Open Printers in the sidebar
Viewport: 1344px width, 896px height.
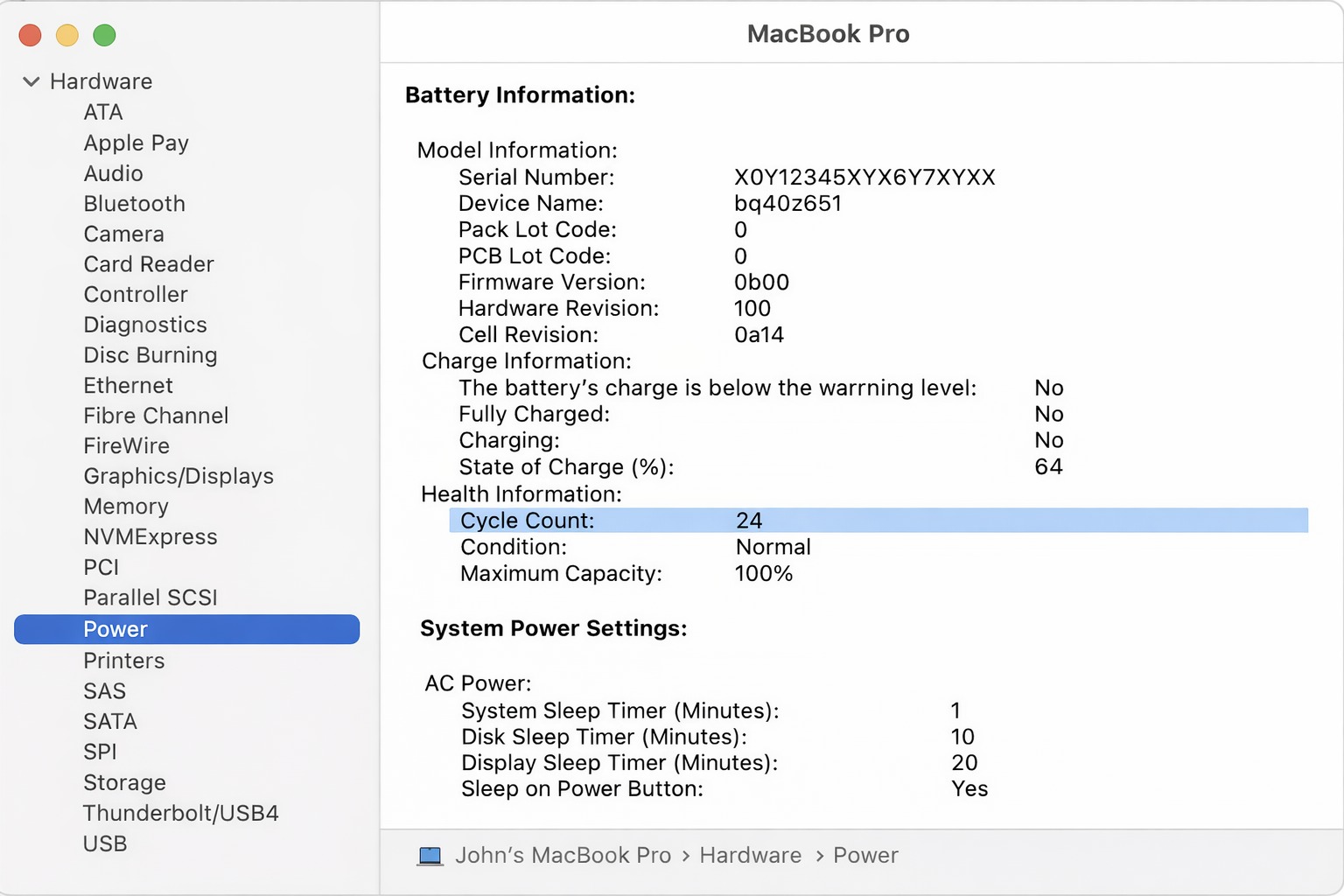124,661
